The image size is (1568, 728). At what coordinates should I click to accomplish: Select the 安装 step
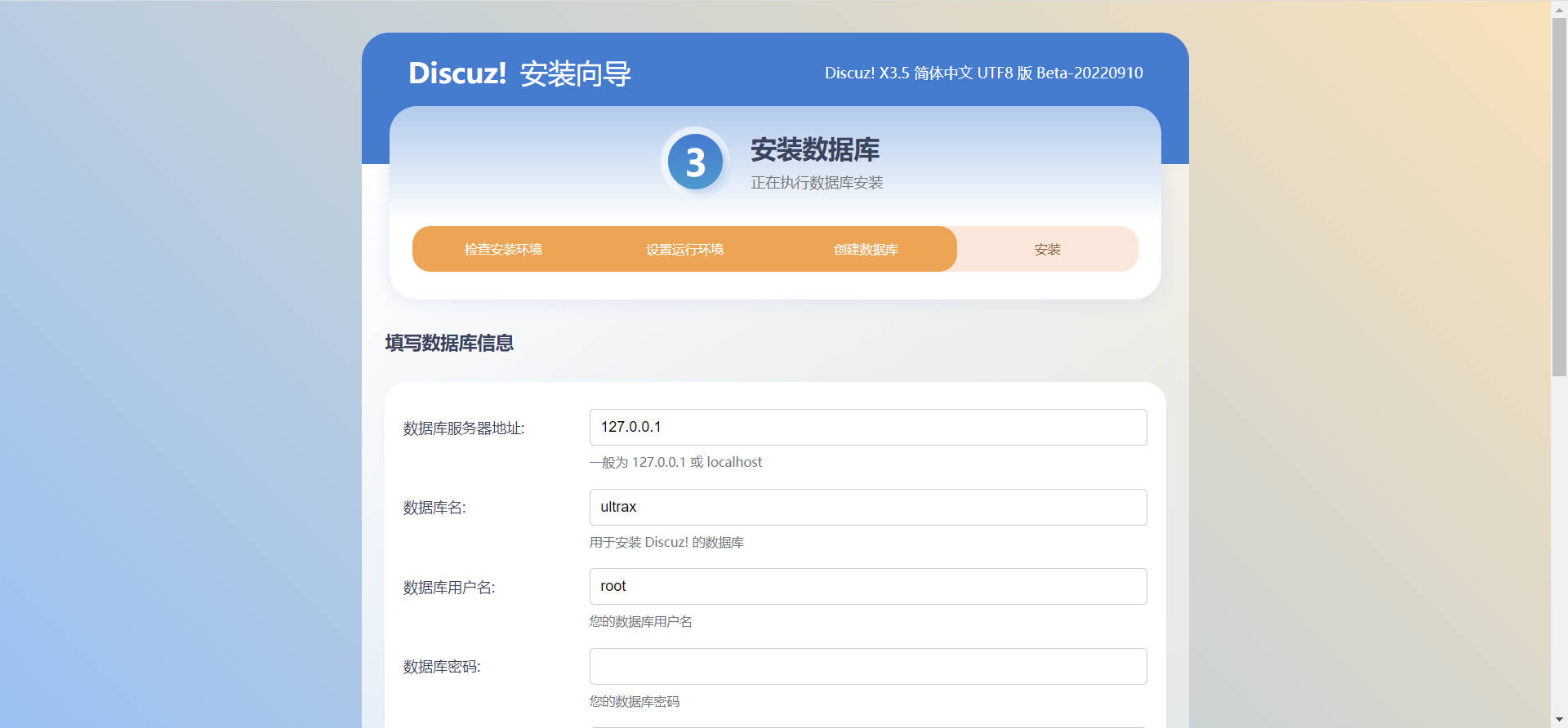click(1047, 249)
